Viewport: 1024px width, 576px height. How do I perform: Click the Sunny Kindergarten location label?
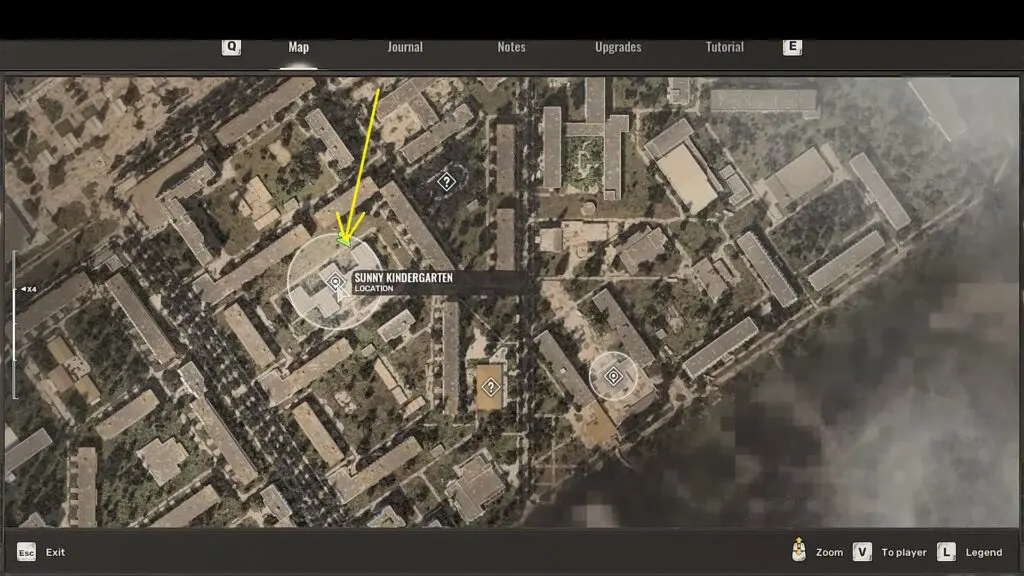403,282
